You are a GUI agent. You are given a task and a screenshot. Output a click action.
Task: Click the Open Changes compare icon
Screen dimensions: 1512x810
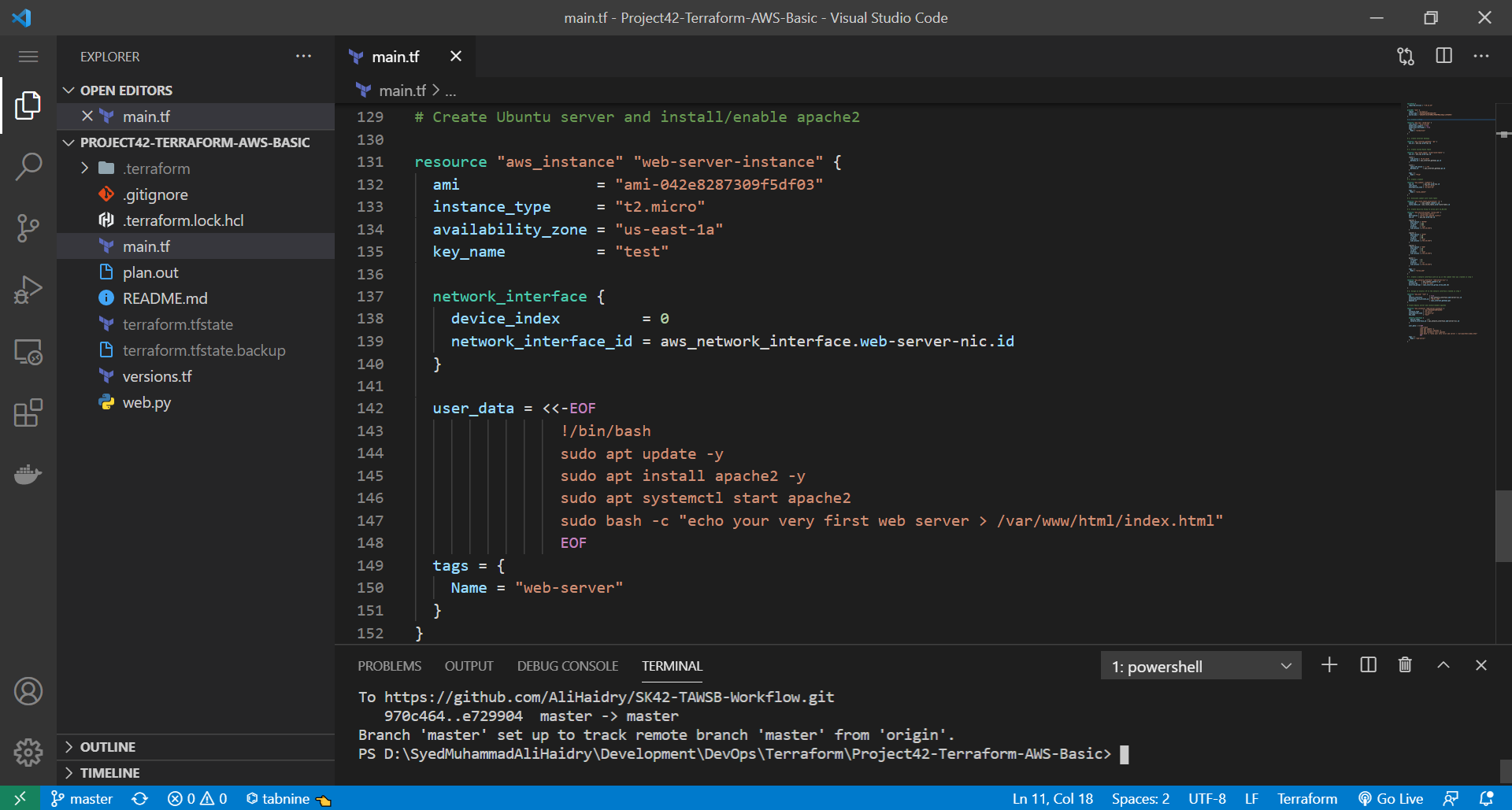click(x=1406, y=56)
